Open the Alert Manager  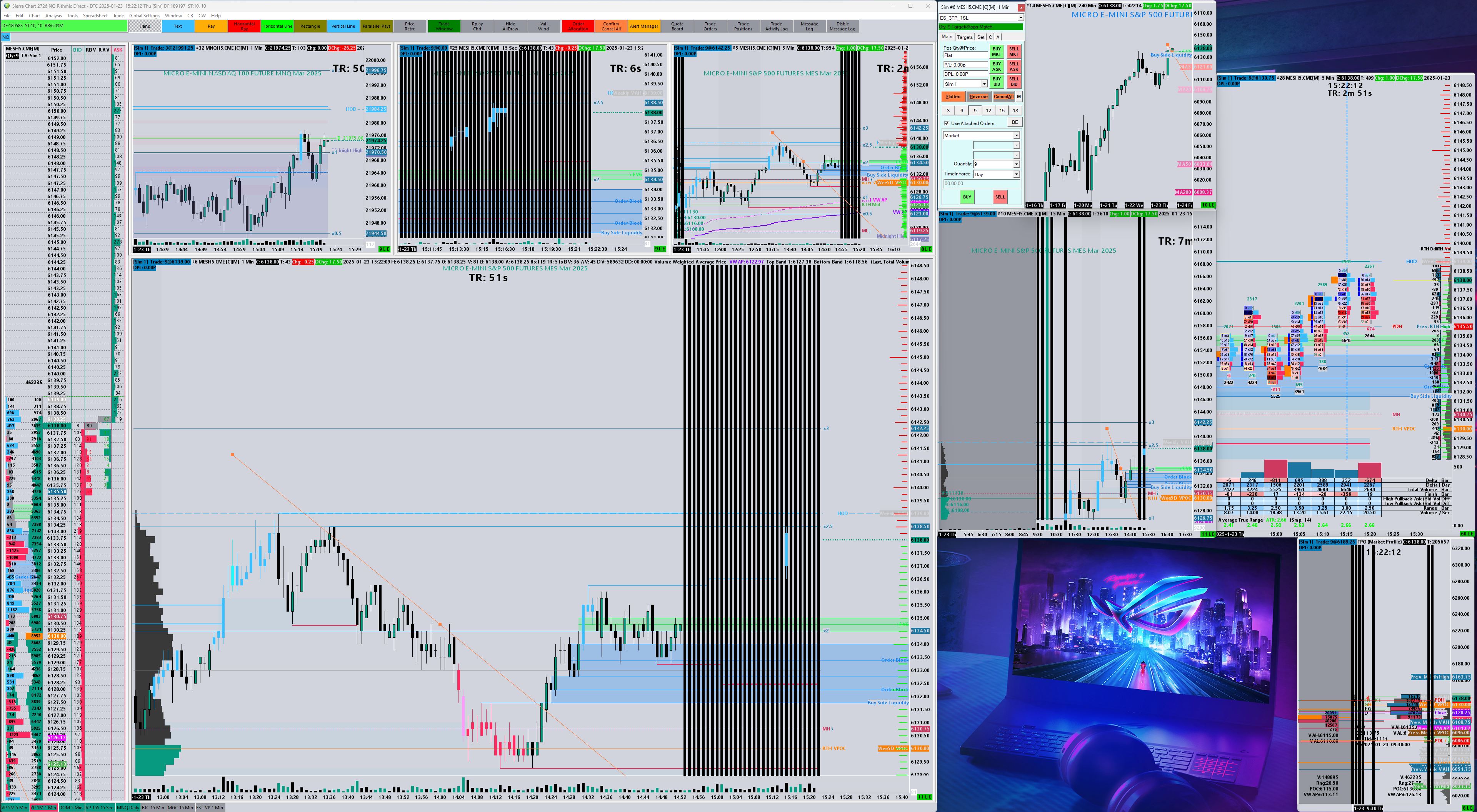644,27
